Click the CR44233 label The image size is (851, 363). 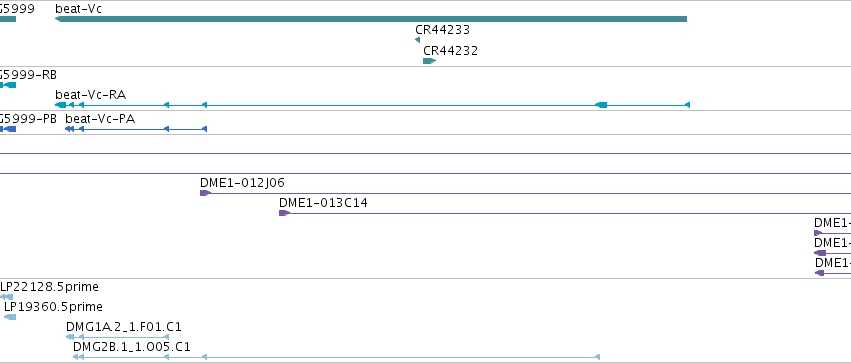(442, 30)
